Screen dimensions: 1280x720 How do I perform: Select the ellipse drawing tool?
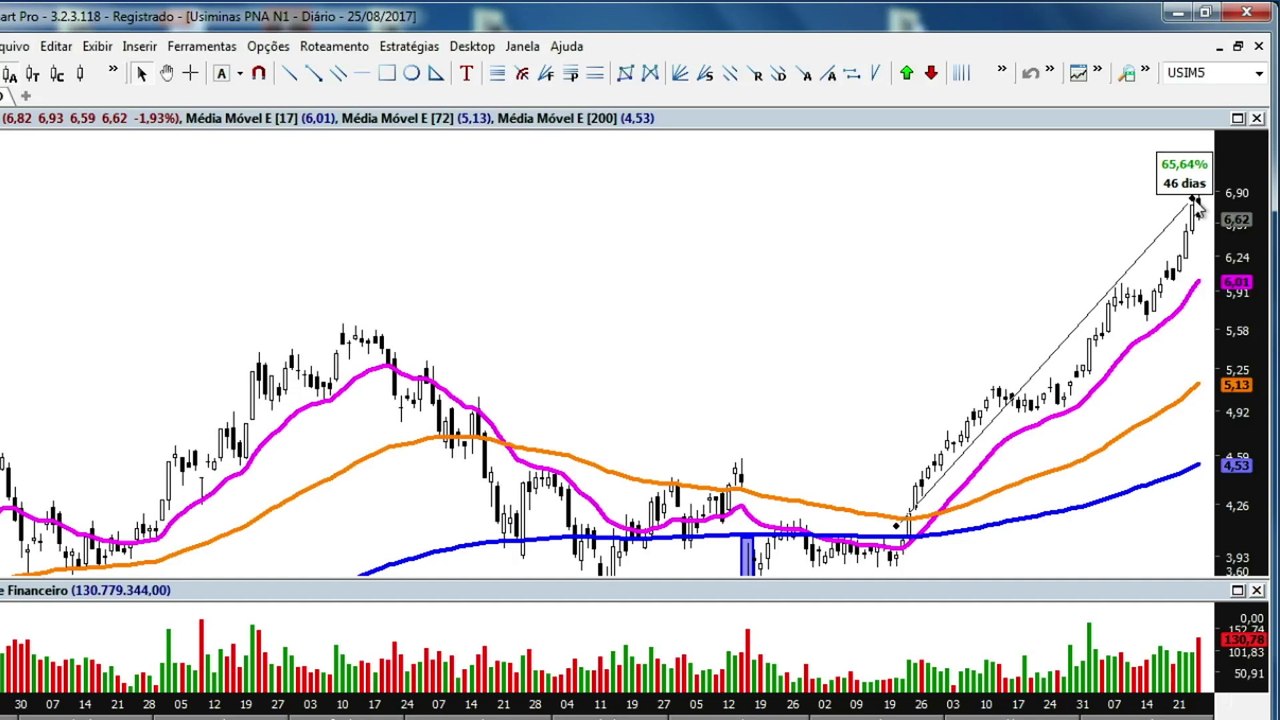(x=411, y=73)
